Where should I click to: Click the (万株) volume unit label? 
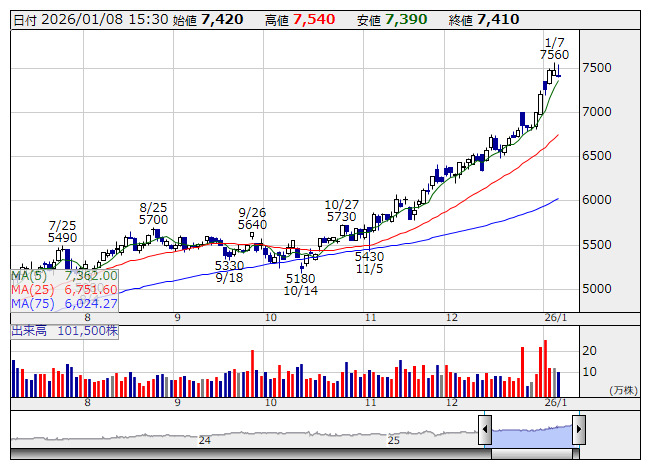623,390
